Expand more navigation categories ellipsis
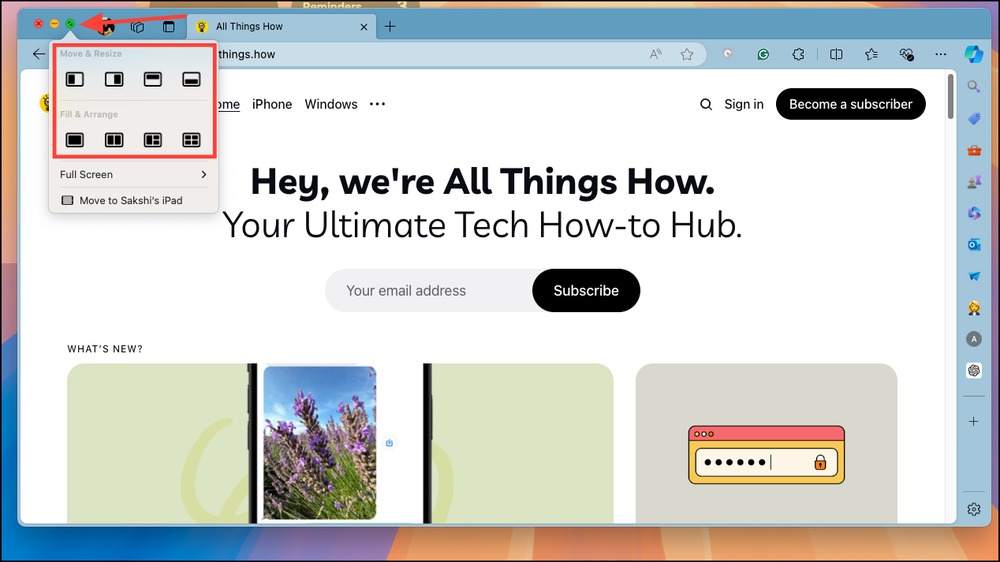This screenshot has height=562, width=1000. (378, 104)
